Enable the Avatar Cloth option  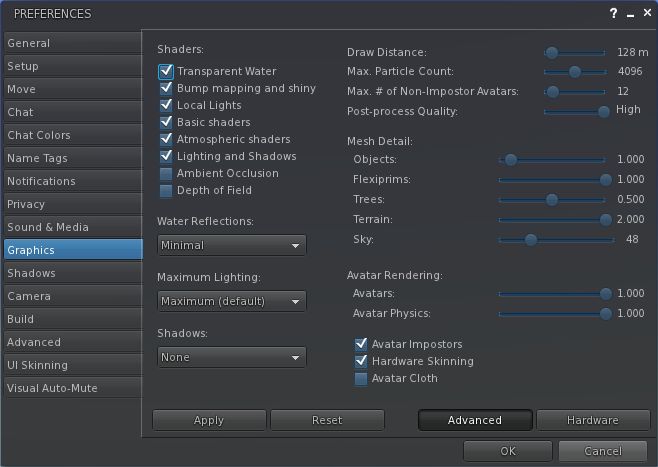pos(361,379)
